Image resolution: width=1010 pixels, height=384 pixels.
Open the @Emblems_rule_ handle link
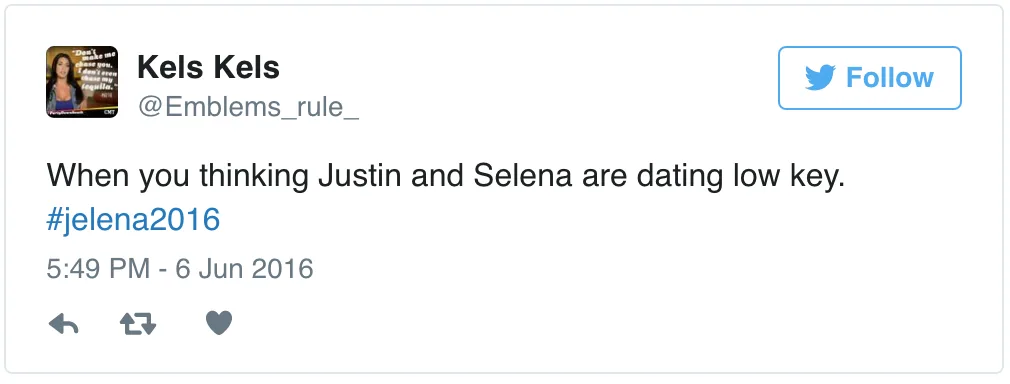tap(248, 106)
